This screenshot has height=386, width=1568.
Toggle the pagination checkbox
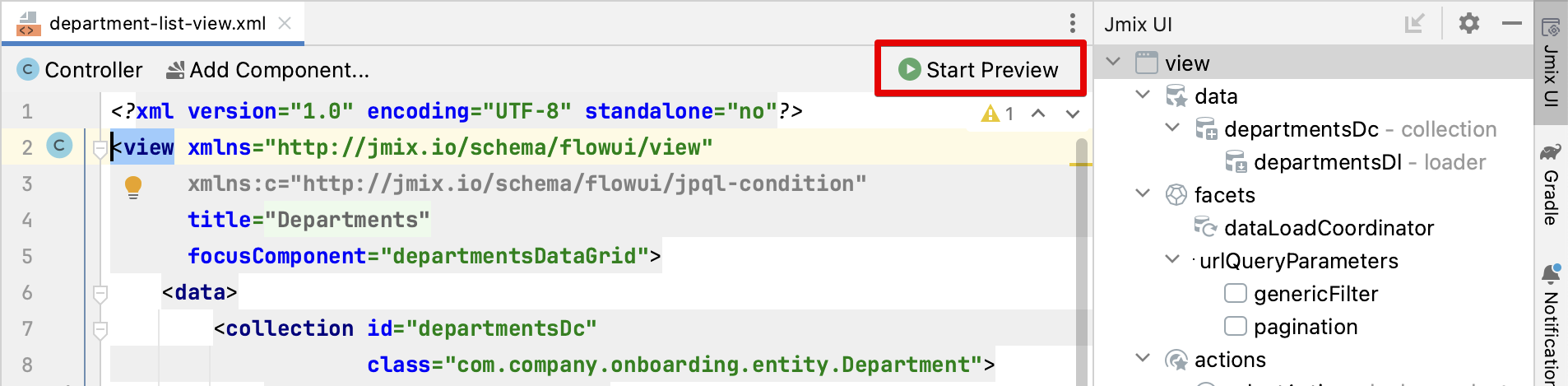coord(1235,327)
